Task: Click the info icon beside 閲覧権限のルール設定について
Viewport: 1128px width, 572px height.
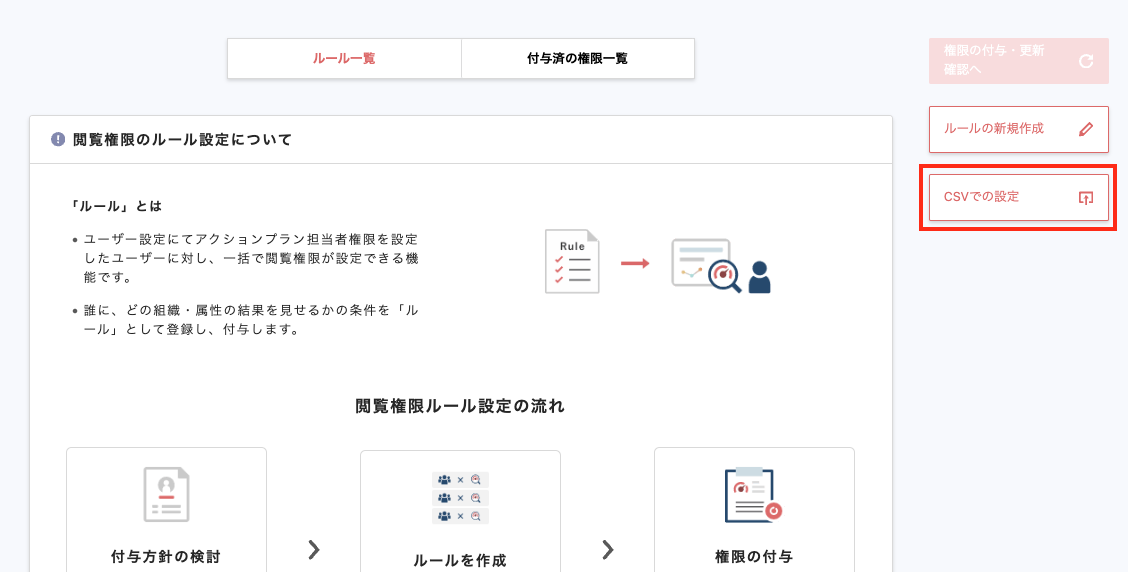Action: (58, 140)
